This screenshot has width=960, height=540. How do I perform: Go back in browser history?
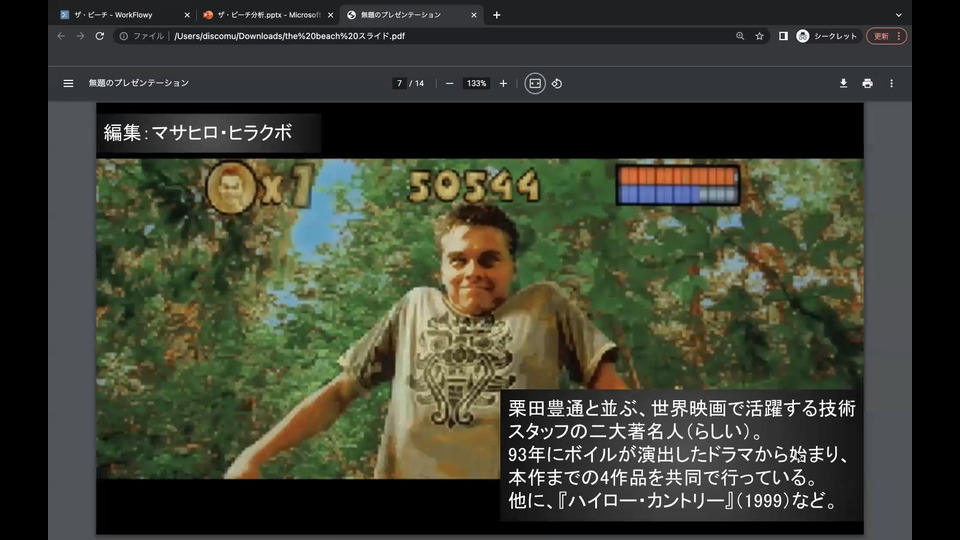[x=61, y=36]
